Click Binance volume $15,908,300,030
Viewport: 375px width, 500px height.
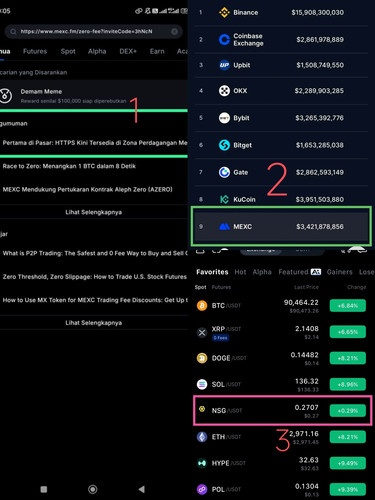(x=317, y=13)
